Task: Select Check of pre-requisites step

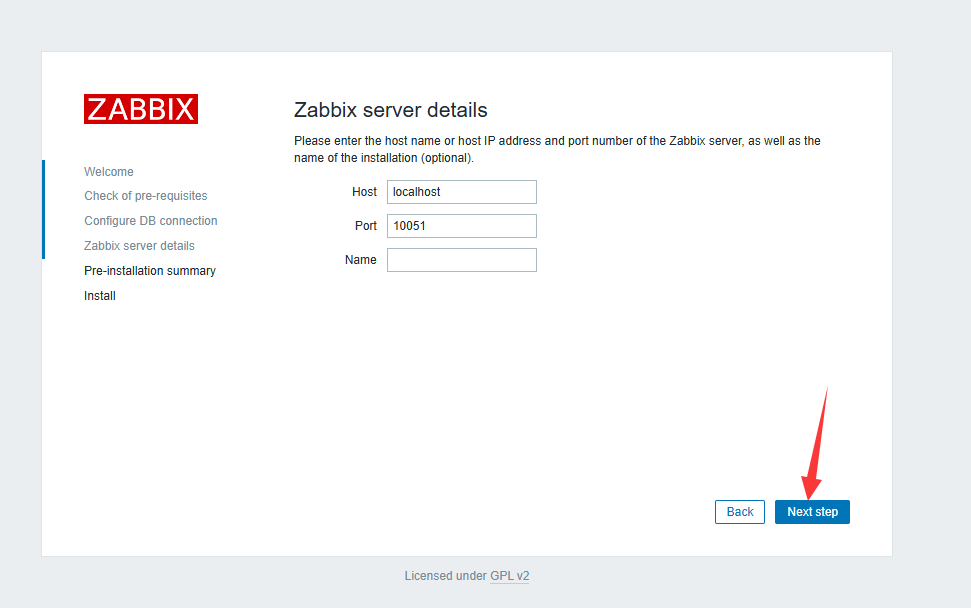Action: (146, 196)
